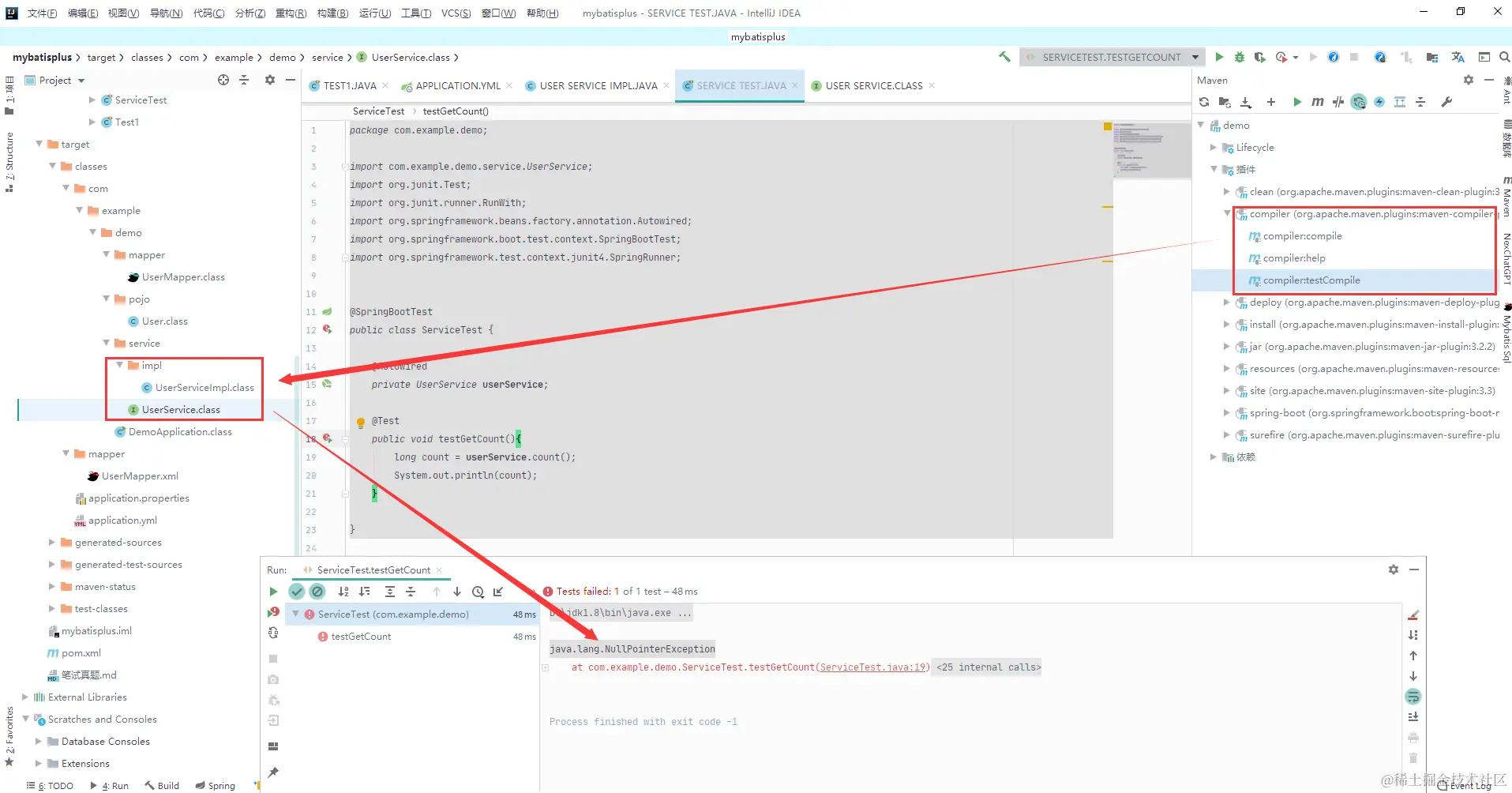Open the translate icon in the toolbar
Viewport: 1512px width, 793px height.
pyautogui.click(x=1458, y=57)
